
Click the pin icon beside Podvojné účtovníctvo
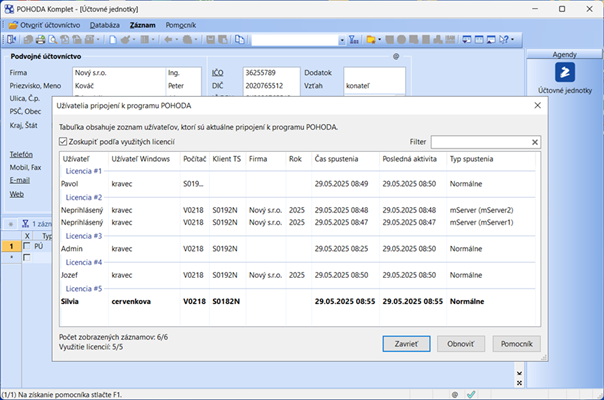[396, 57]
